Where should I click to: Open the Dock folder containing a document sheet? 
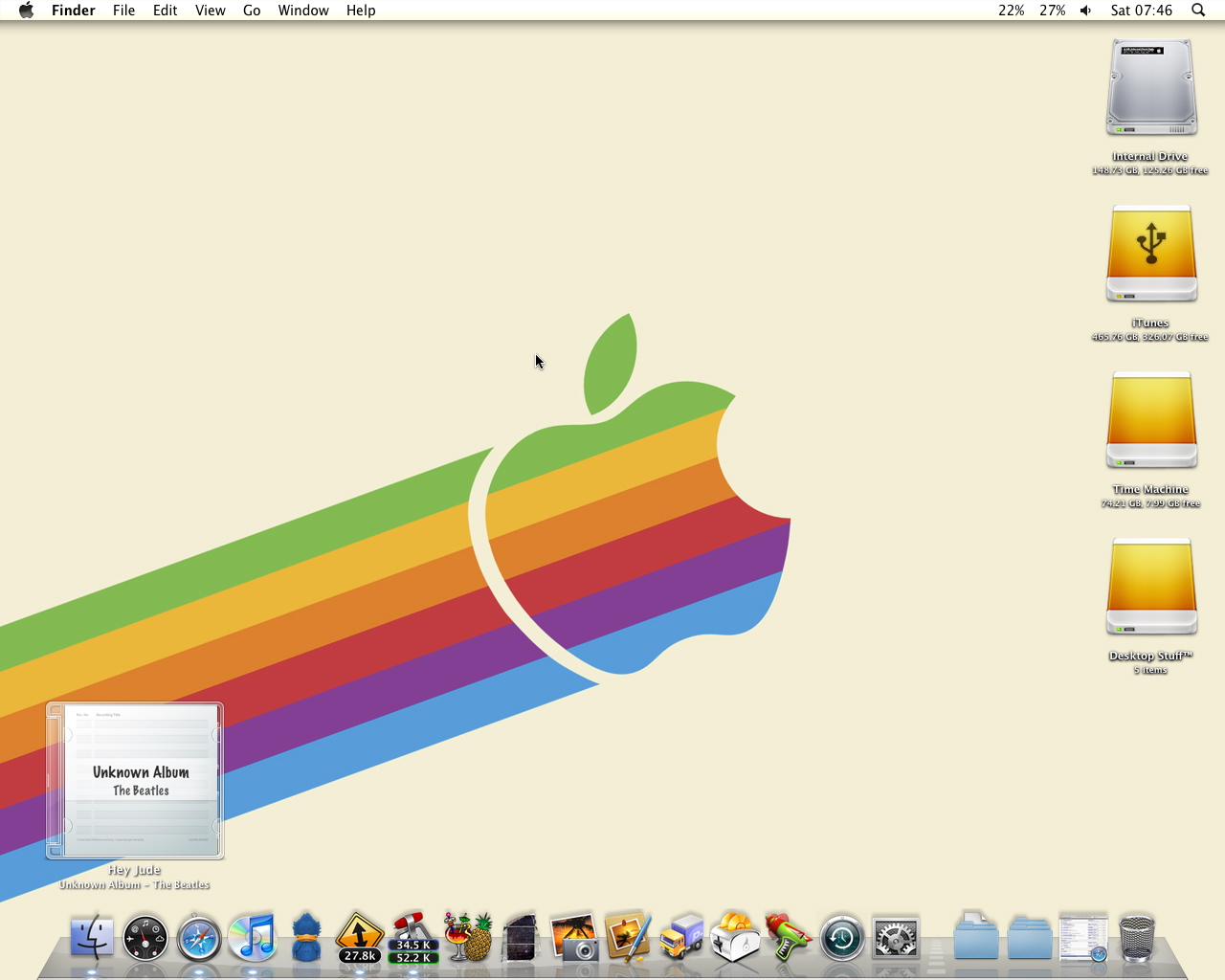click(976, 935)
